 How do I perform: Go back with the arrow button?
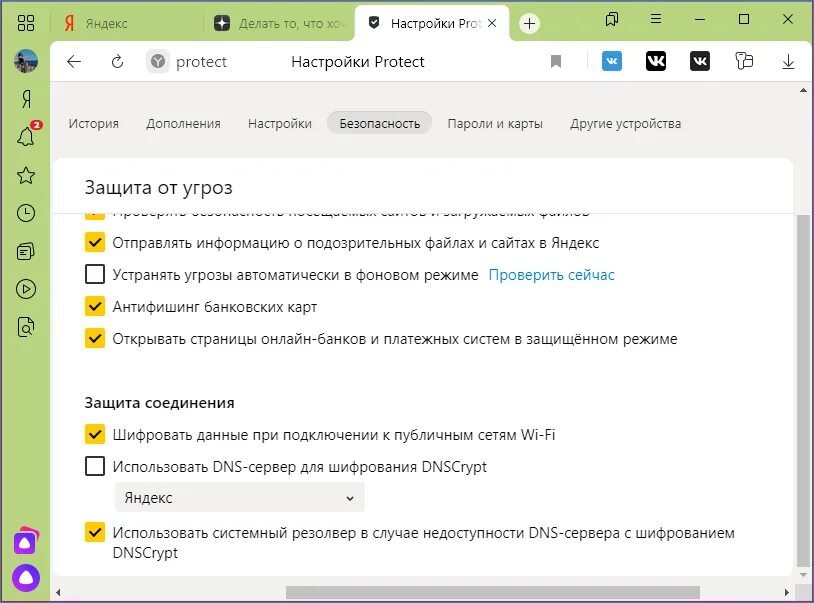coord(74,62)
